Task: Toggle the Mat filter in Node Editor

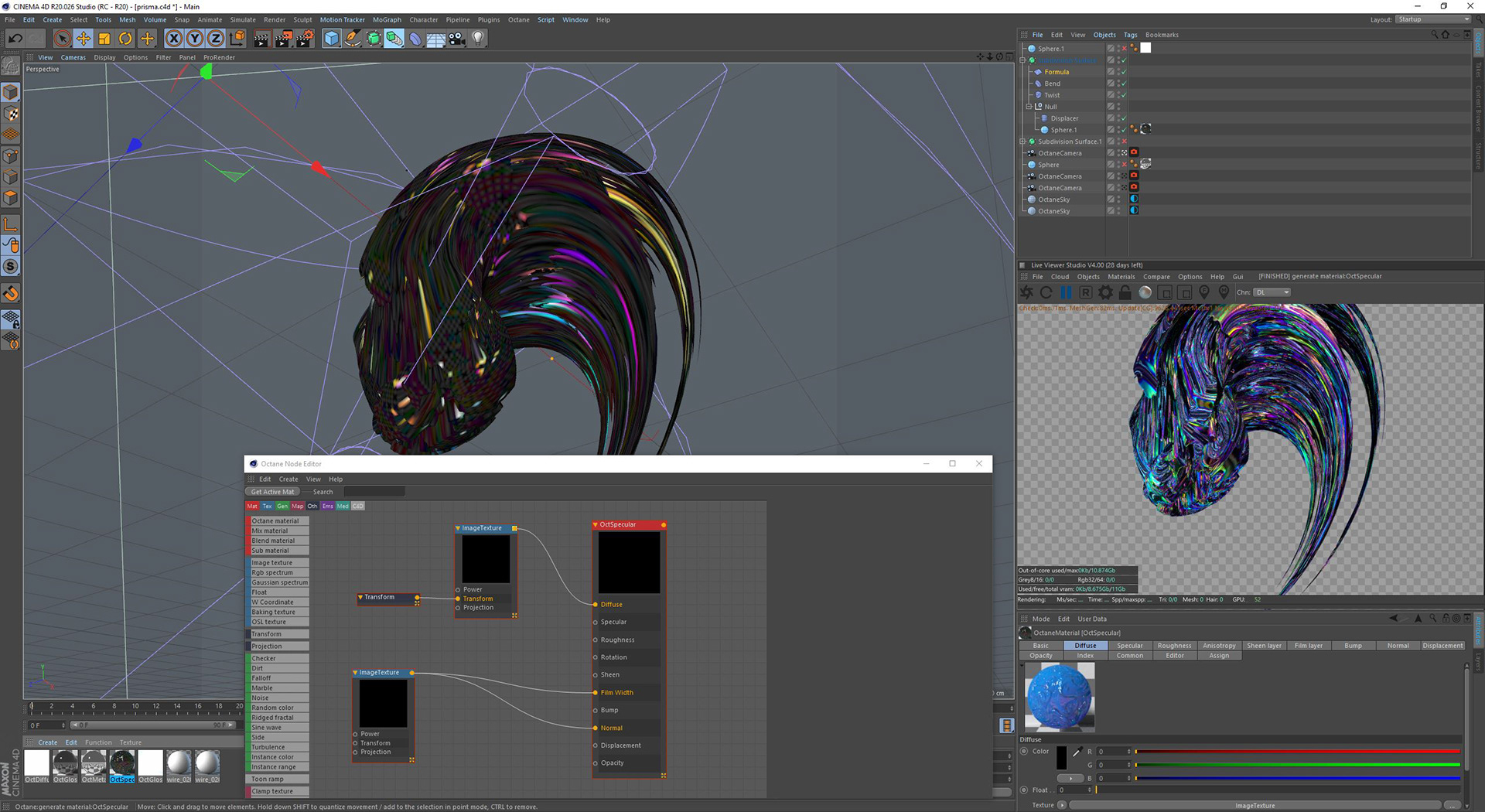Action: (x=252, y=507)
